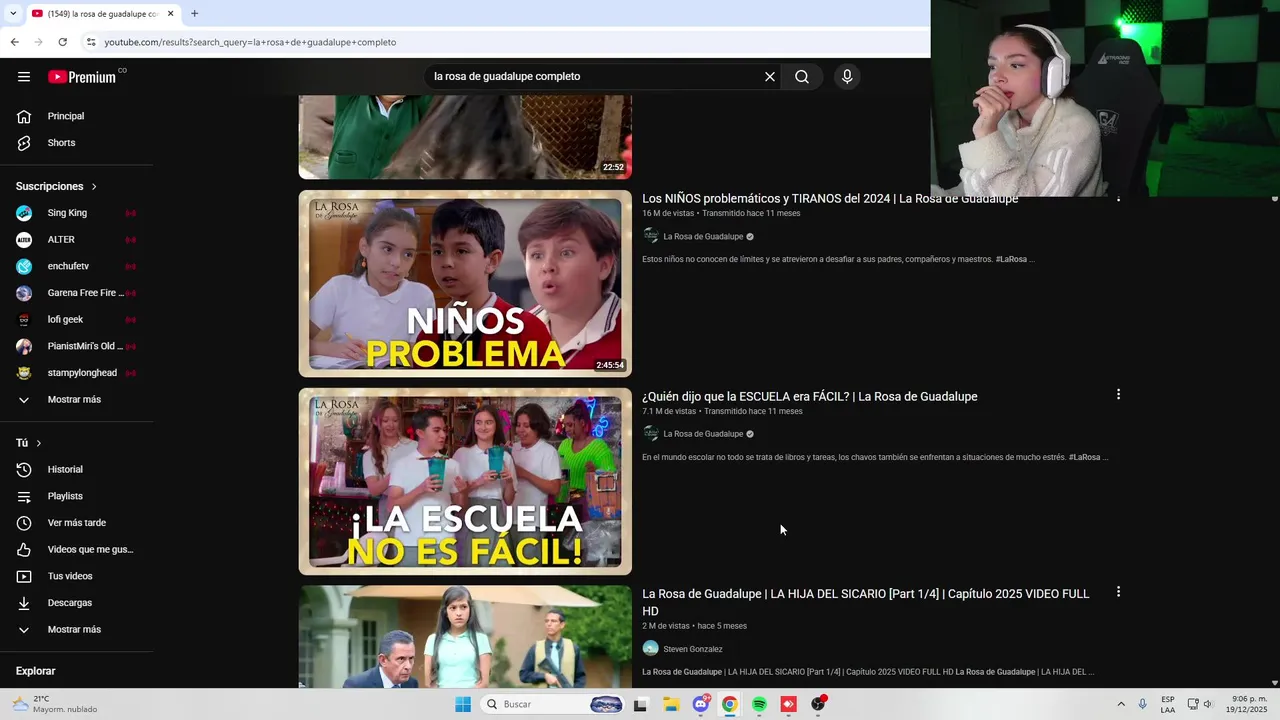
Task: Open LA HIJA DEL SICARIO thumbnail
Action: coord(465,636)
